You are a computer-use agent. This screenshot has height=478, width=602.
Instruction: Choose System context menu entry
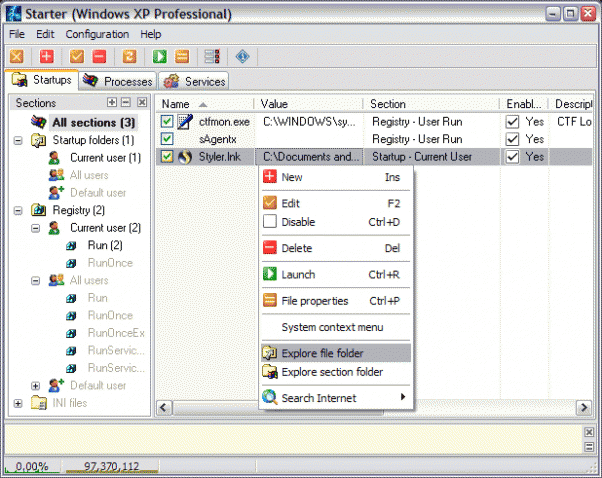click(336, 327)
